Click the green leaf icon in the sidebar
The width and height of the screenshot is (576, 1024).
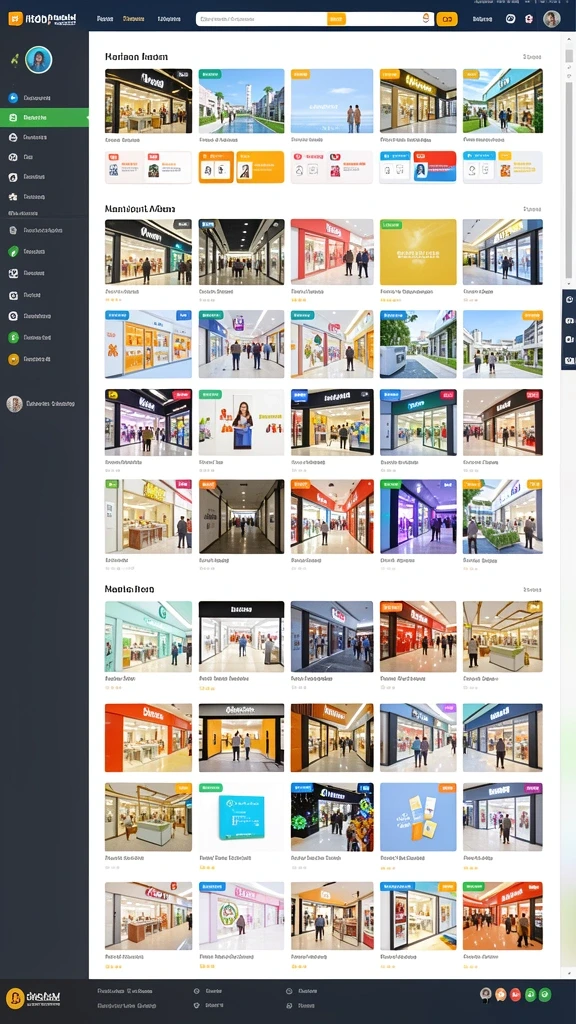13,251
